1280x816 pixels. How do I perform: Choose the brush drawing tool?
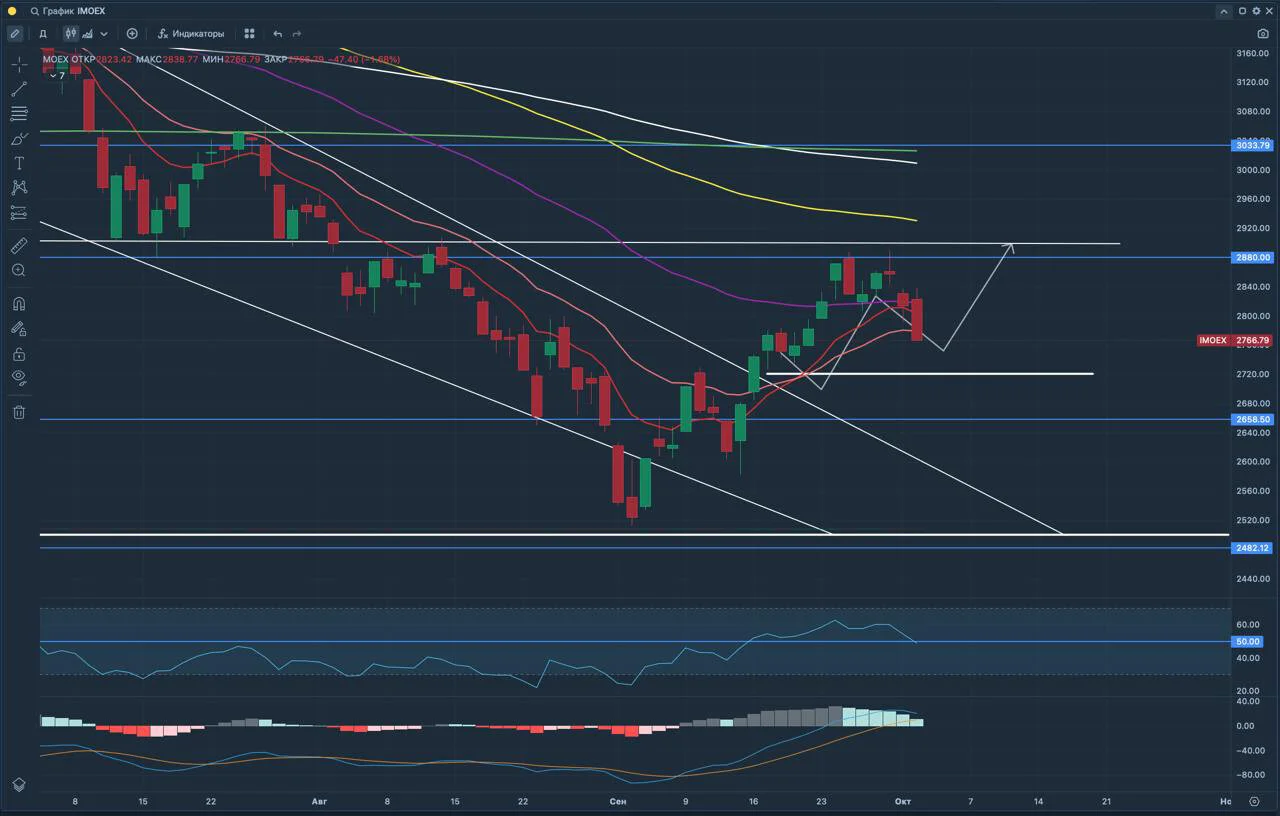click(18, 138)
